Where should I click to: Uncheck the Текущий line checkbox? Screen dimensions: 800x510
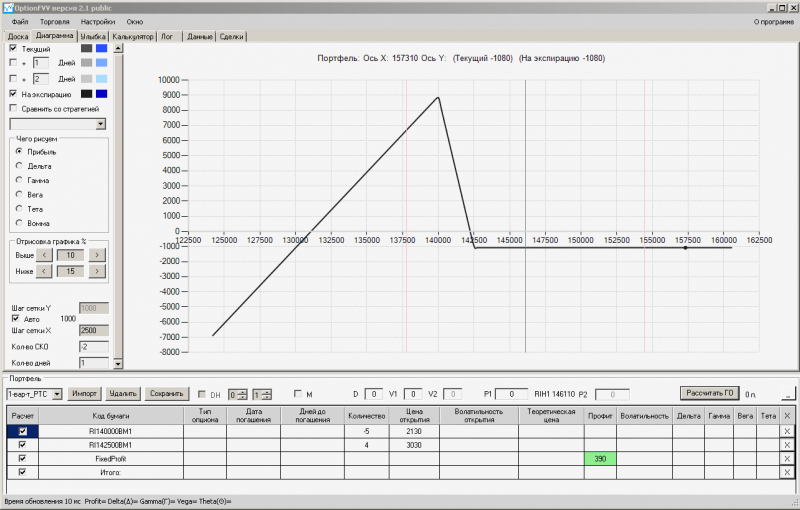point(13,48)
